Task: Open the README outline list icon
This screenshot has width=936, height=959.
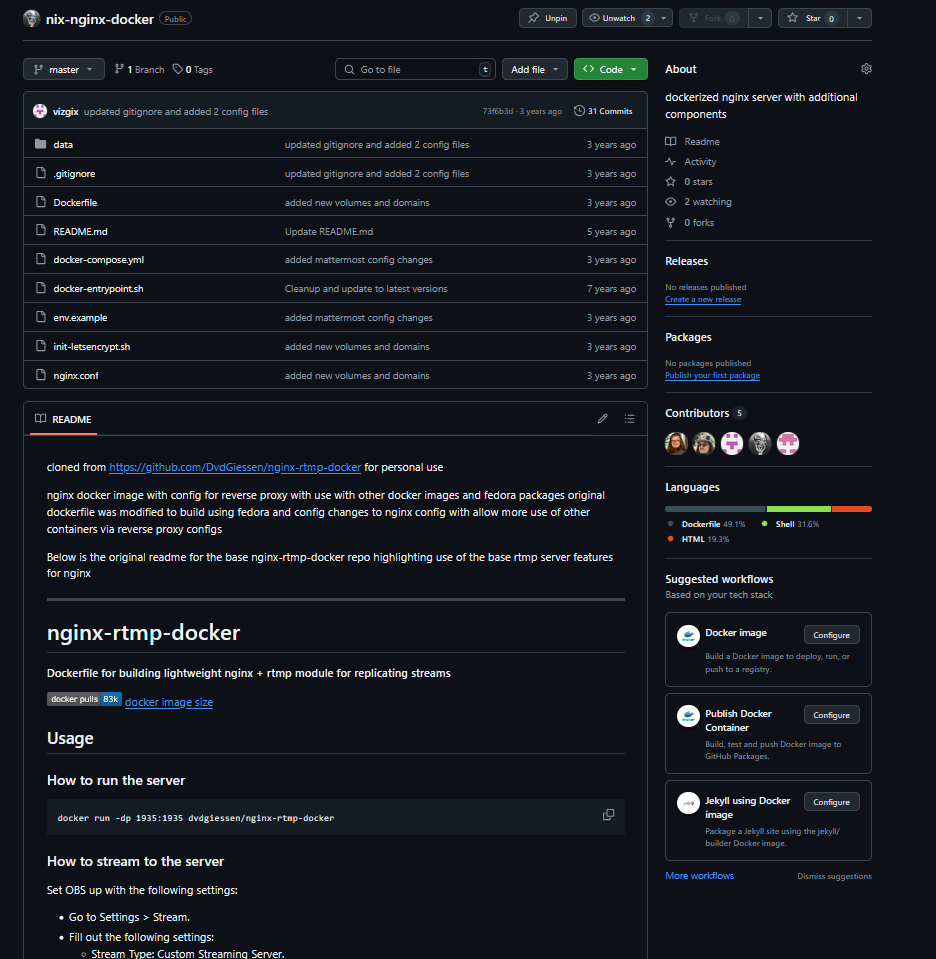Action: click(x=629, y=418)
